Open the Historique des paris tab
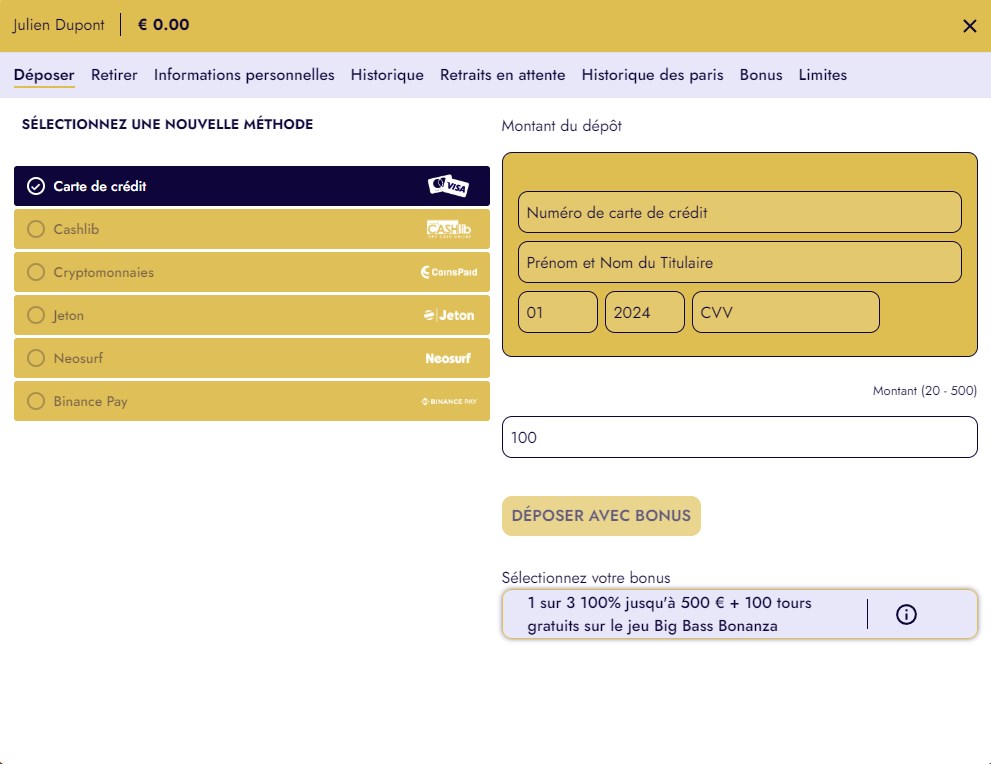991x764 pixels. coord(652,75)
